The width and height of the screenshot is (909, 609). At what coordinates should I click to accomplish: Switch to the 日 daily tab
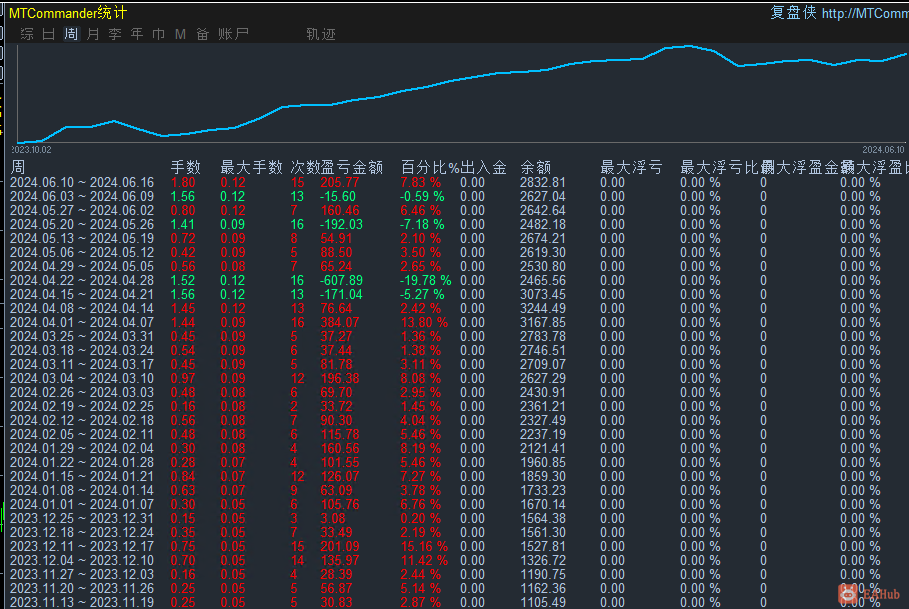[49, 34]
